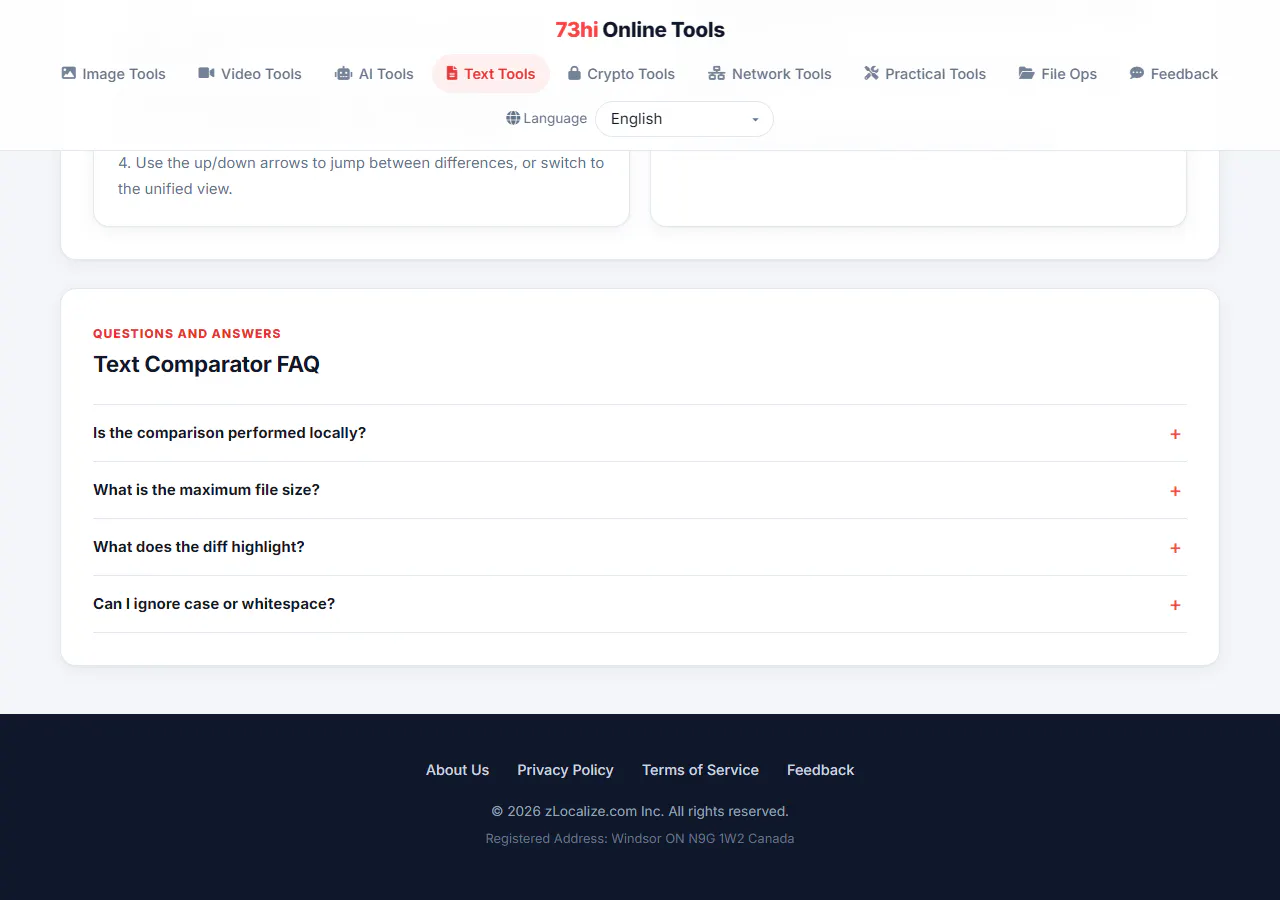Viewport: 1280px width, 900px height.
Task: Click the Language globe icon
Action: 513,118
